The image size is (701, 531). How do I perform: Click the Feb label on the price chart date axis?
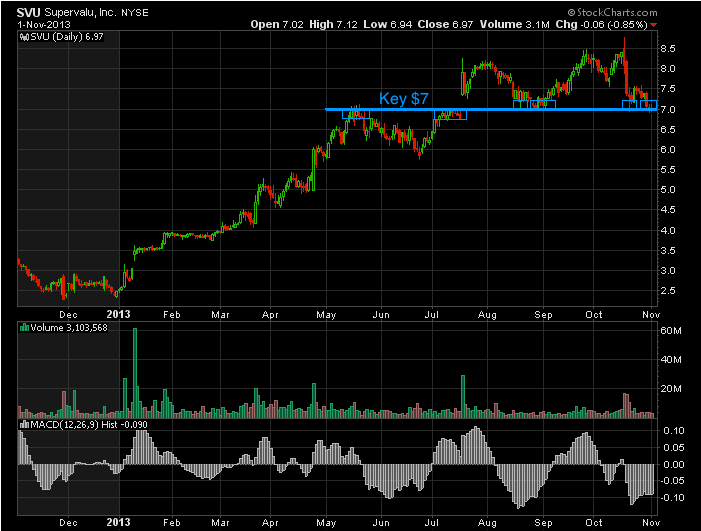tap(172, 315)
